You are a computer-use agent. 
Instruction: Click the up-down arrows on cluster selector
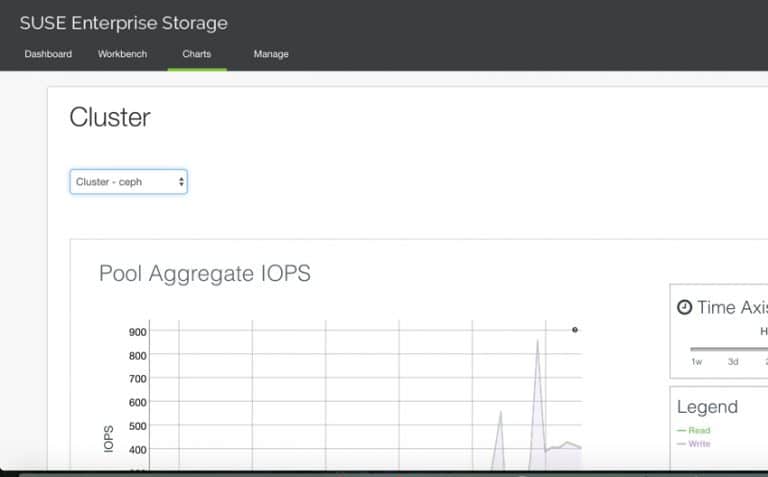pyautogui.click(x=181, y=182)
